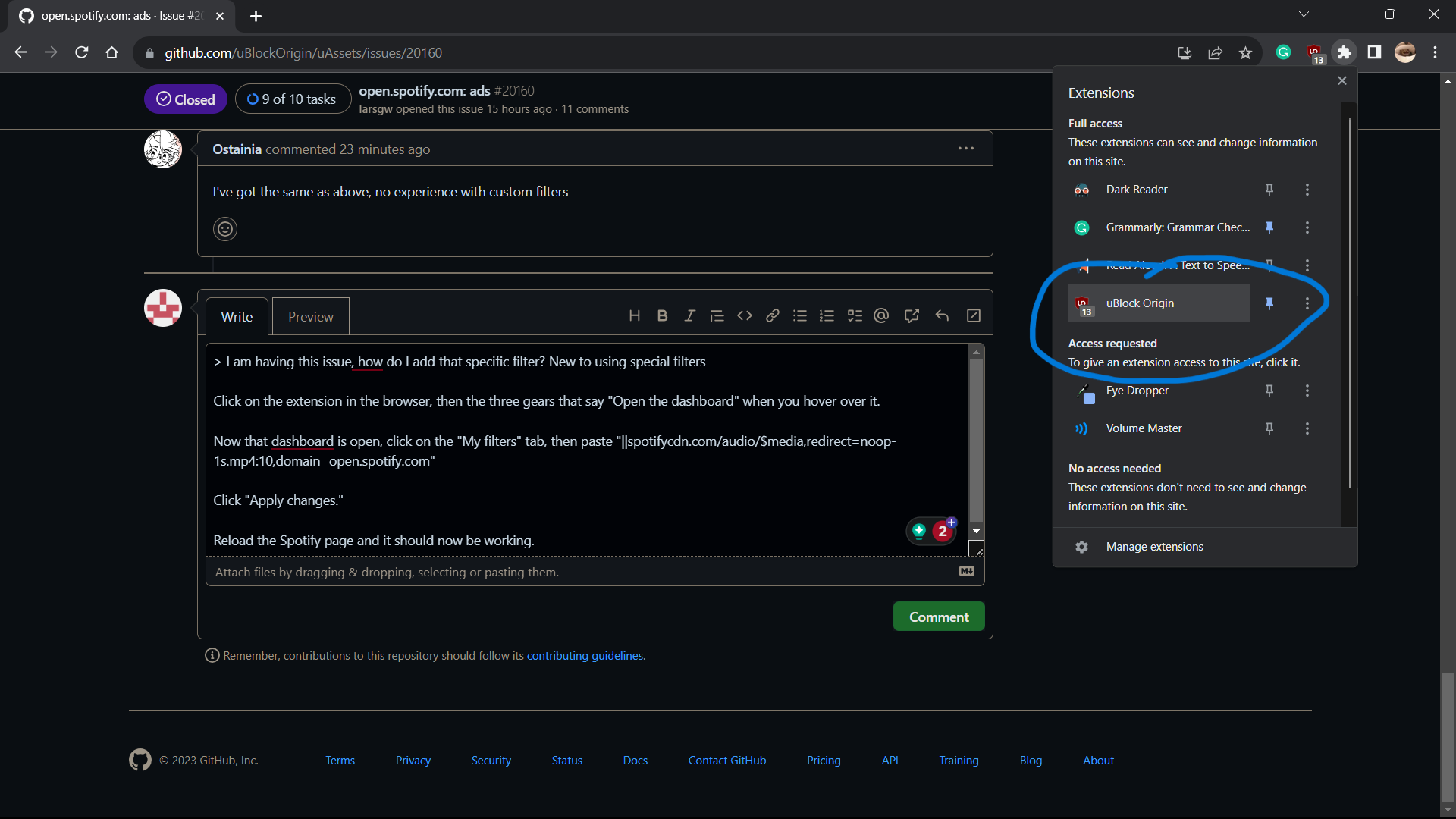Open the options menu for uBlock Origin
Image resolution: width=1456 pixels, height=819 pixels.
pos(1307,303)
